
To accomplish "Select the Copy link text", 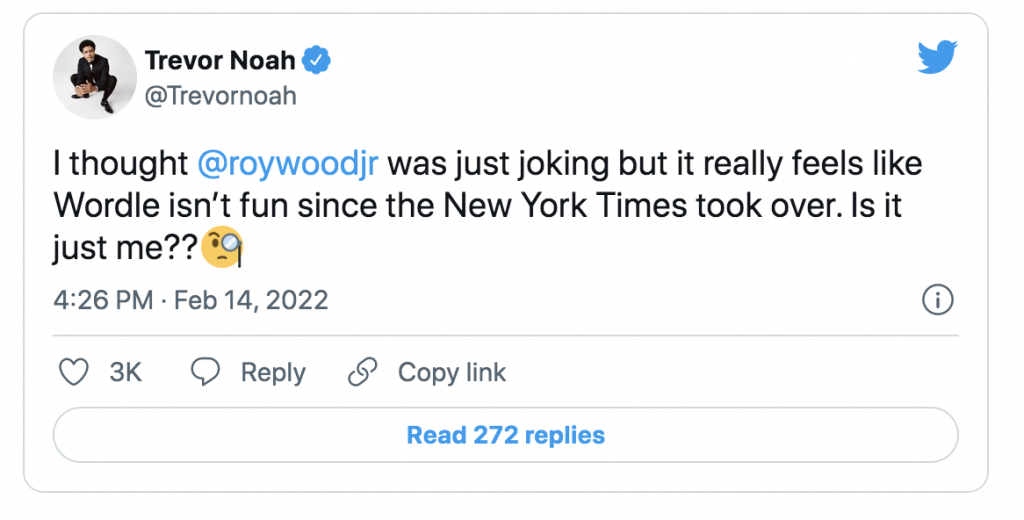I will click(452, 373).
